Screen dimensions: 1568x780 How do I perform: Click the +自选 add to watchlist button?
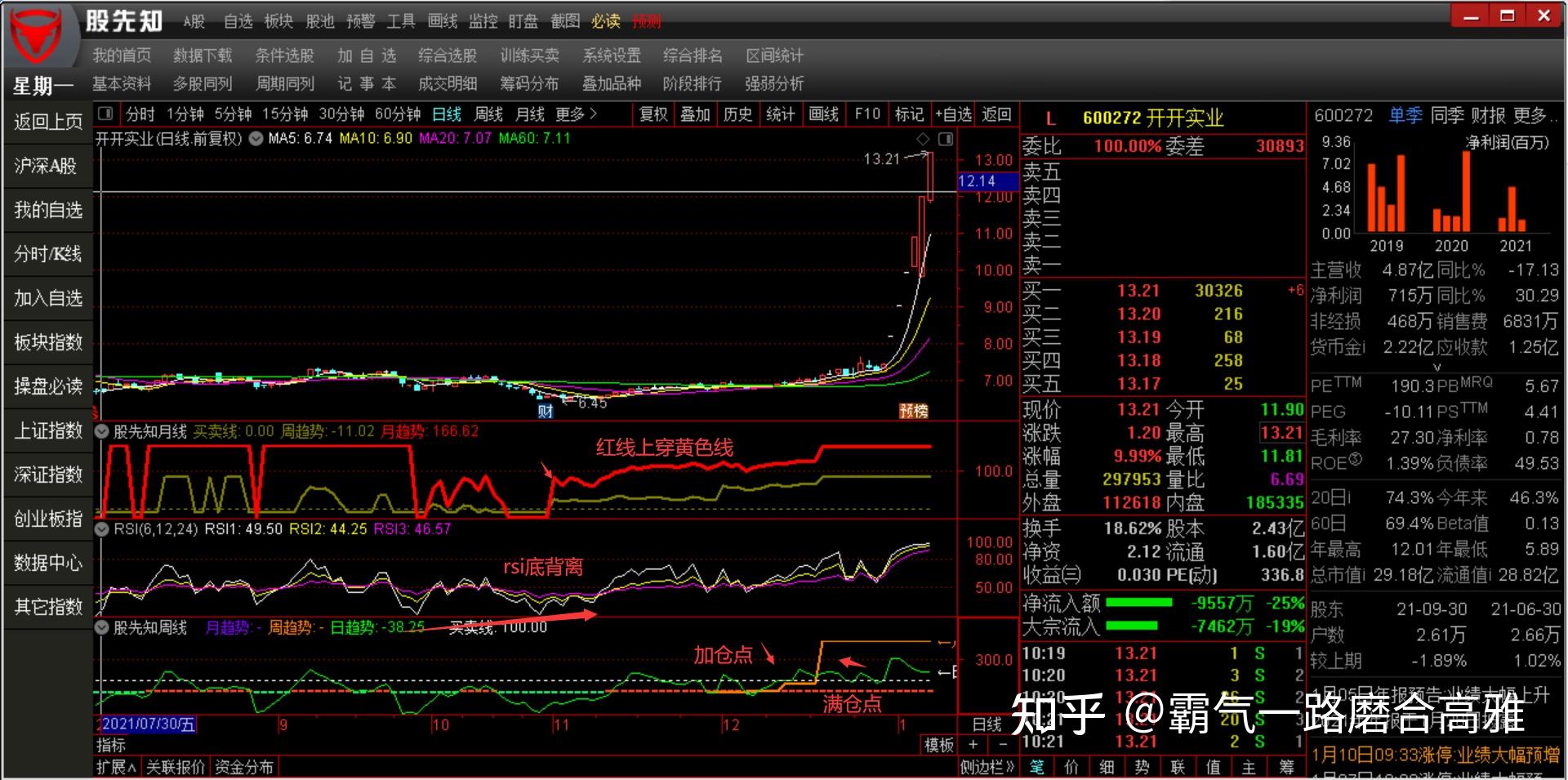pyautogui.click(x=953, y=114)
